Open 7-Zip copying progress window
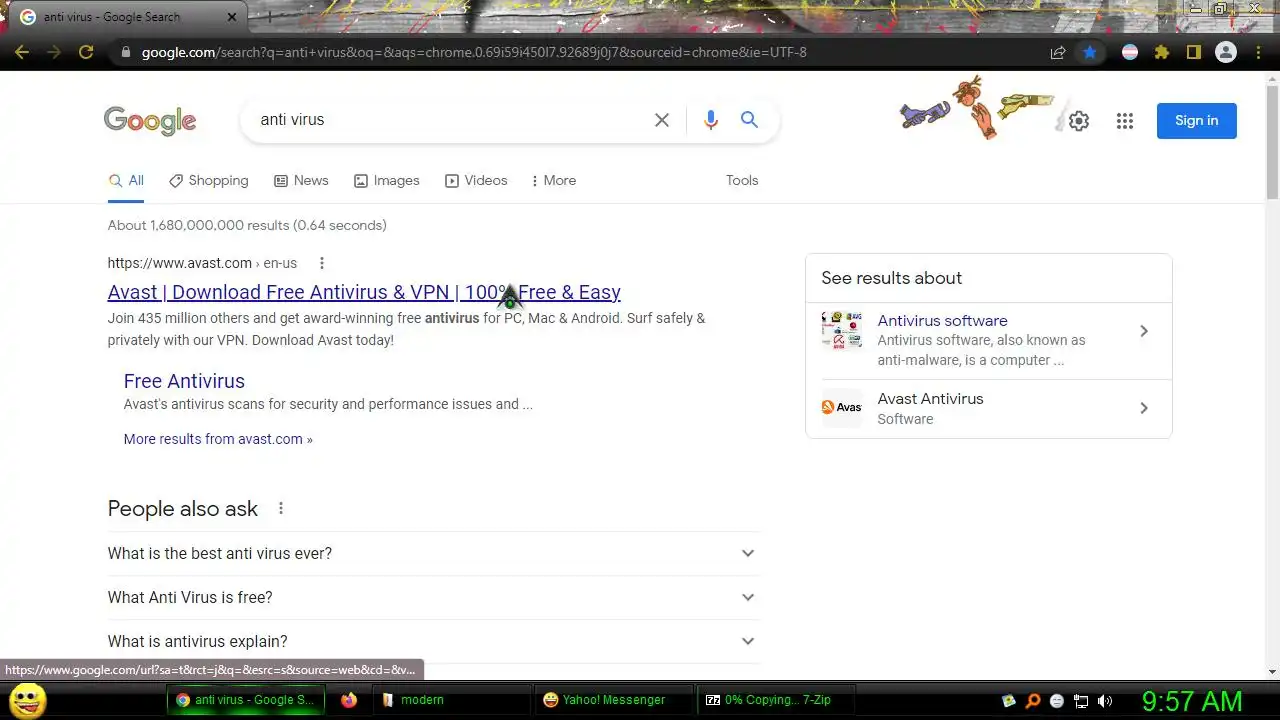The width and height of the screenshot is (1280, 720). (776, 700)
